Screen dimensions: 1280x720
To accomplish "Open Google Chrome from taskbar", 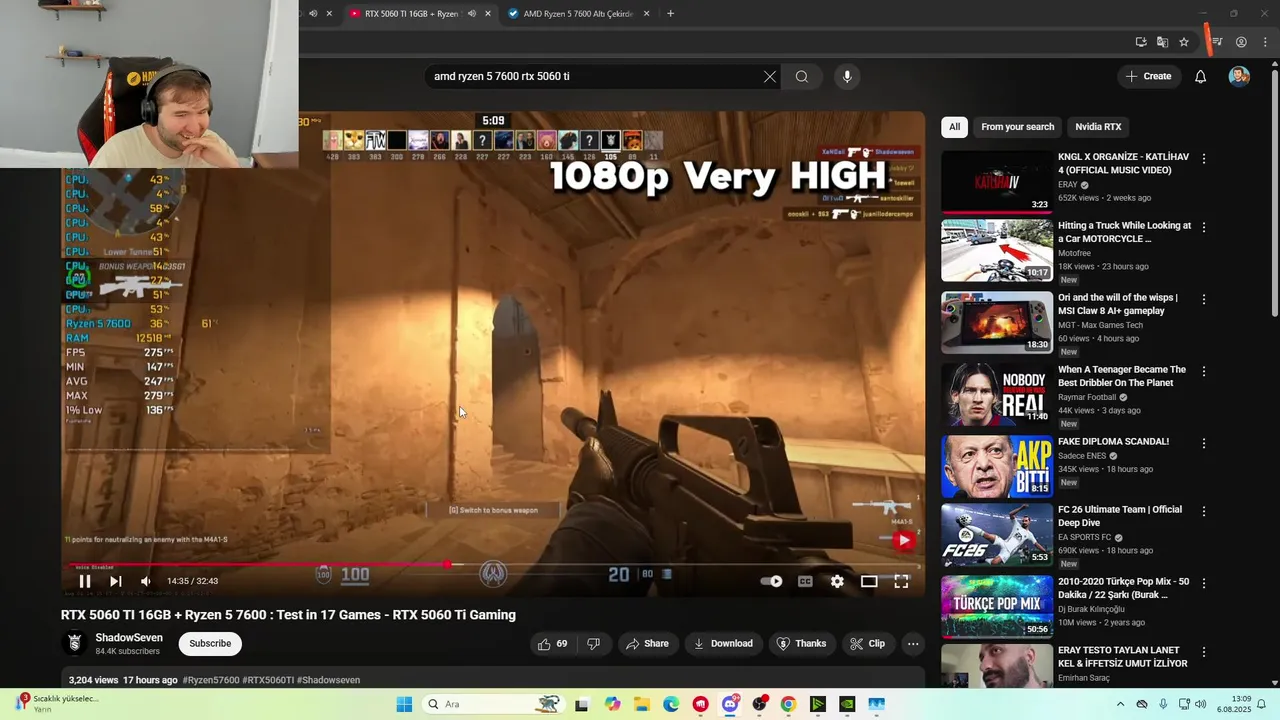I will [788, 704].
